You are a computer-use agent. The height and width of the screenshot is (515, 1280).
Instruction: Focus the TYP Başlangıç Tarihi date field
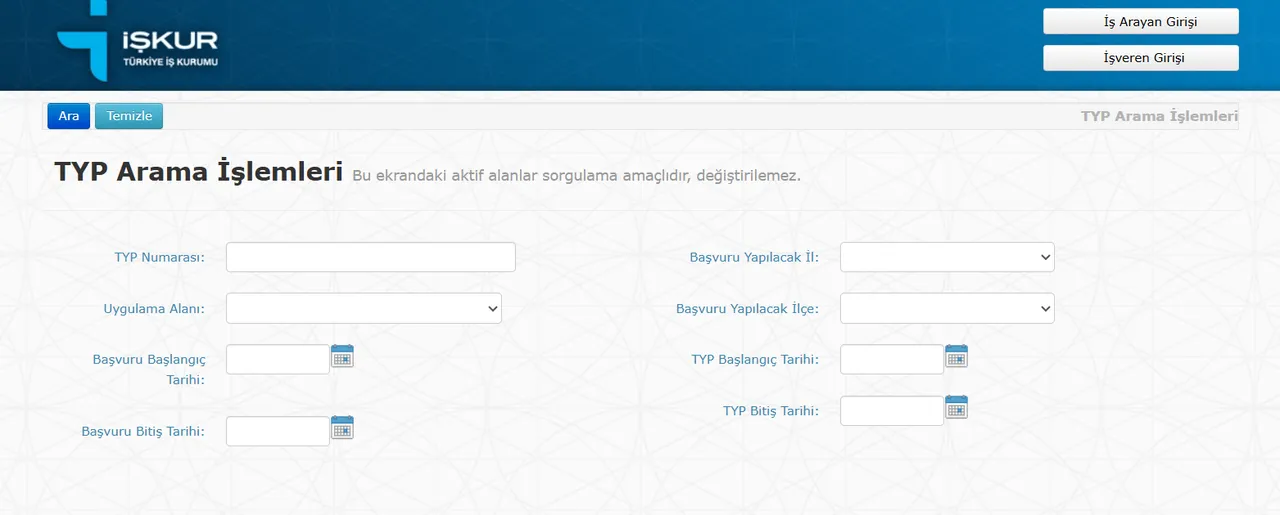[892, 359]
